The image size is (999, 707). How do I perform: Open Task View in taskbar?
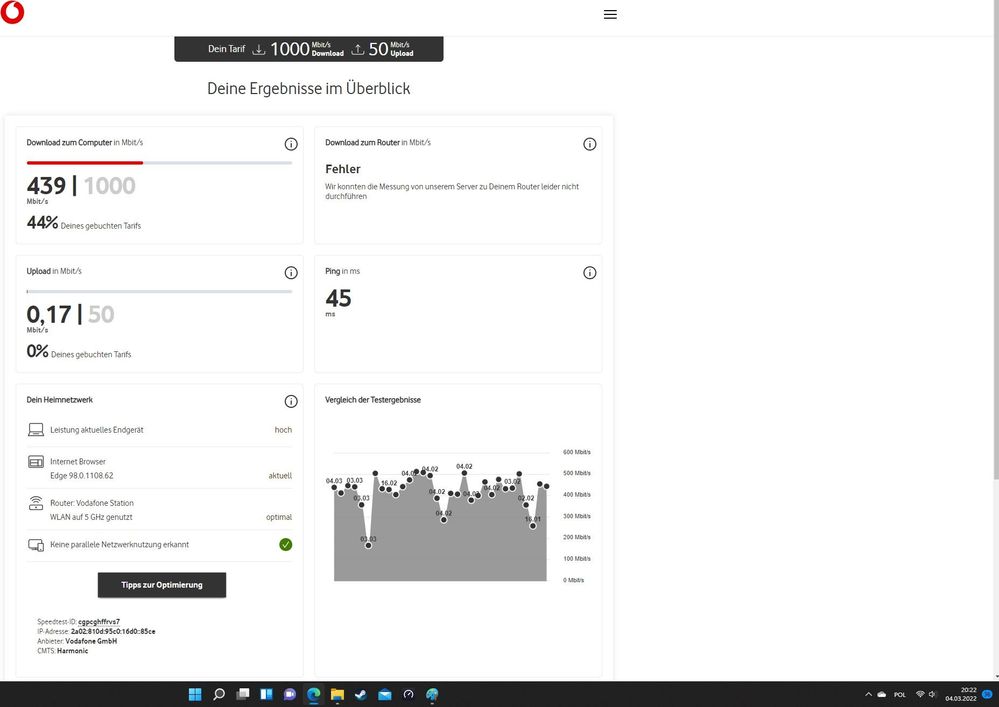243,694
